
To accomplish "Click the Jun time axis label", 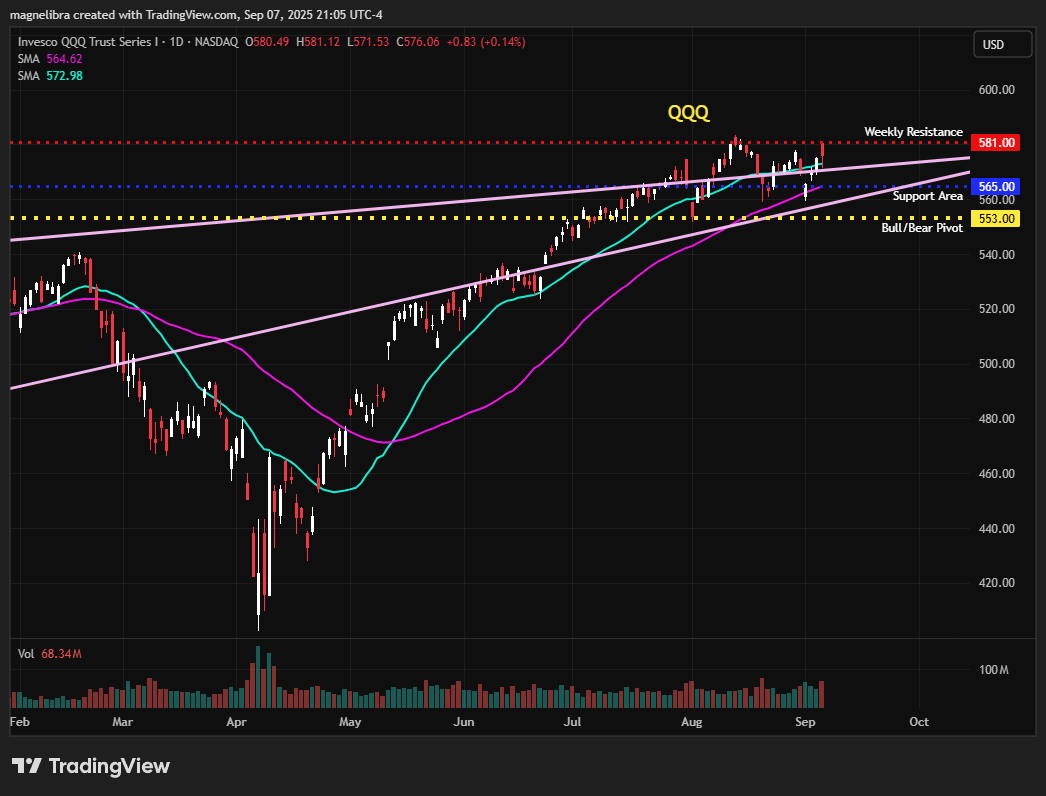I will coord(464,722).
